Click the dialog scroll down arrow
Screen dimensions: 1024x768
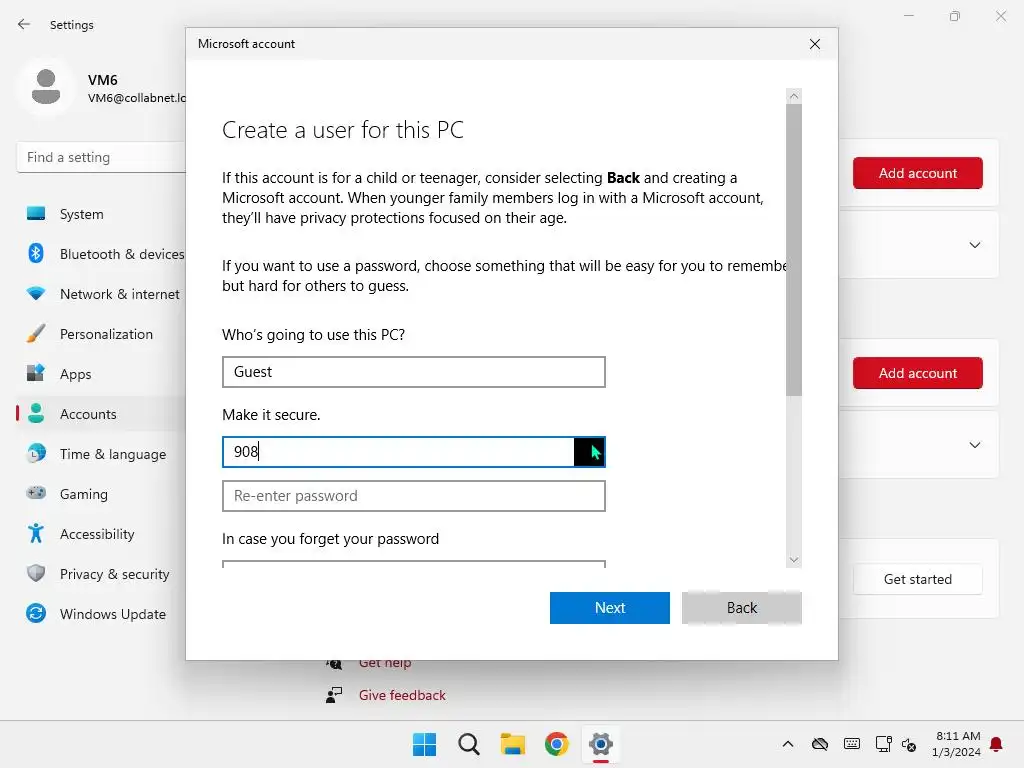click(x=793, y=560)
